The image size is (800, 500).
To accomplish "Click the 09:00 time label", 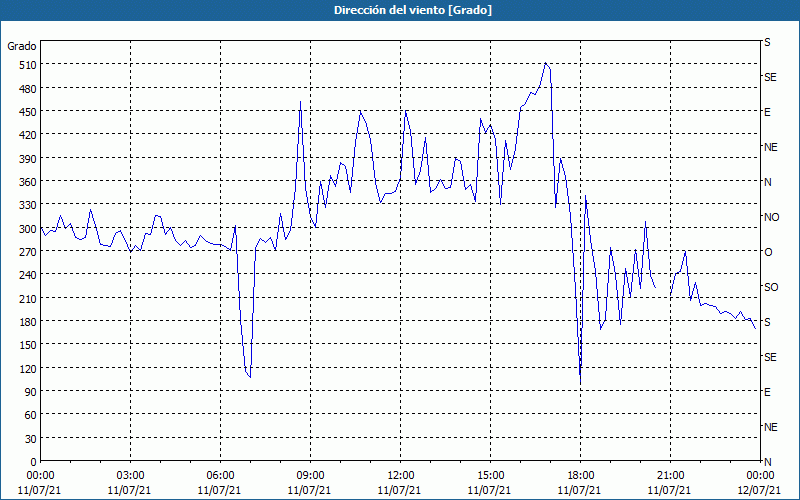I will [310, 476].
